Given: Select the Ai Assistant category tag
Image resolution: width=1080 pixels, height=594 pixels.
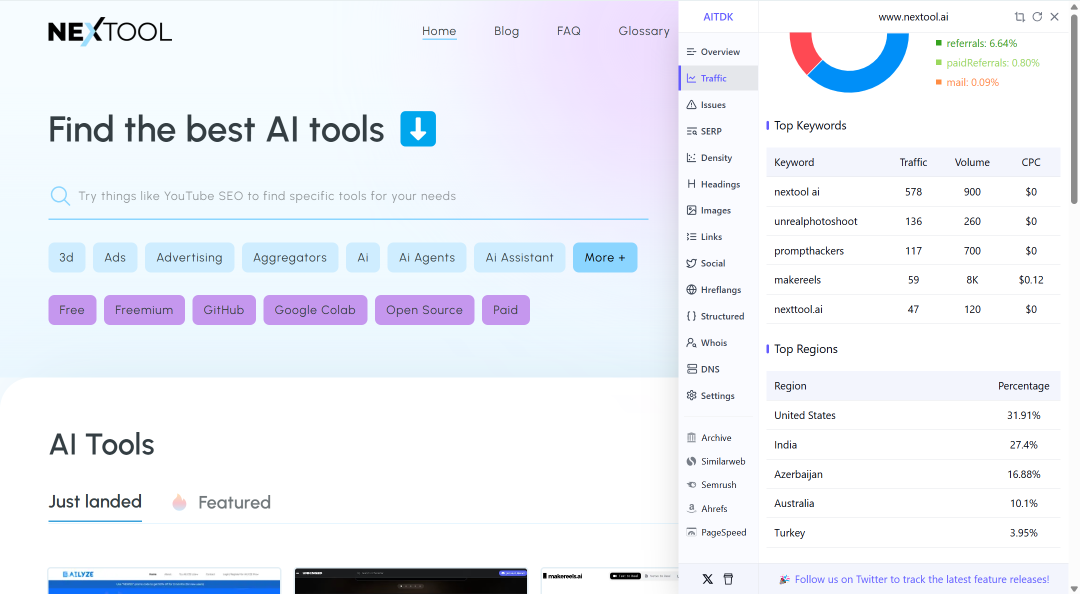Looking at the screenshot, I should point(519,257).
